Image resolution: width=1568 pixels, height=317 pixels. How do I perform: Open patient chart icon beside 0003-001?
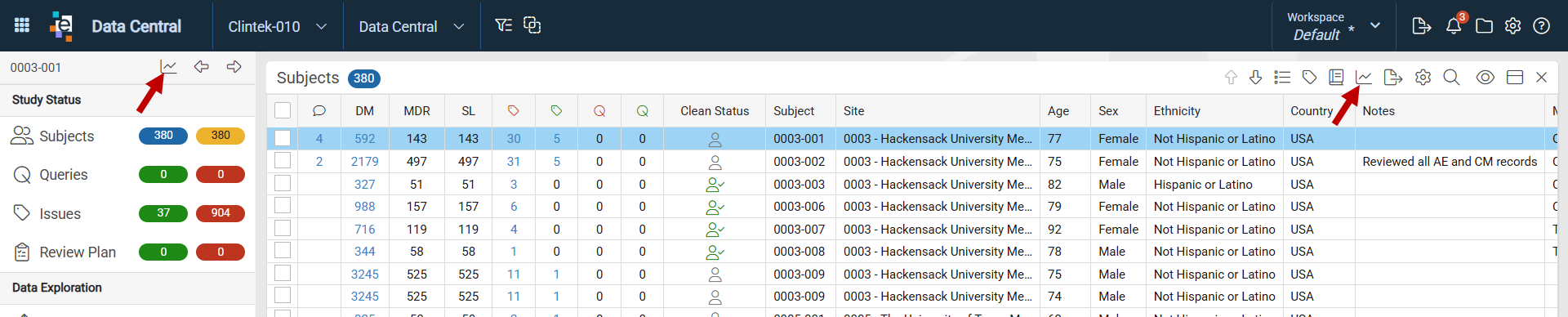(168, 66)
